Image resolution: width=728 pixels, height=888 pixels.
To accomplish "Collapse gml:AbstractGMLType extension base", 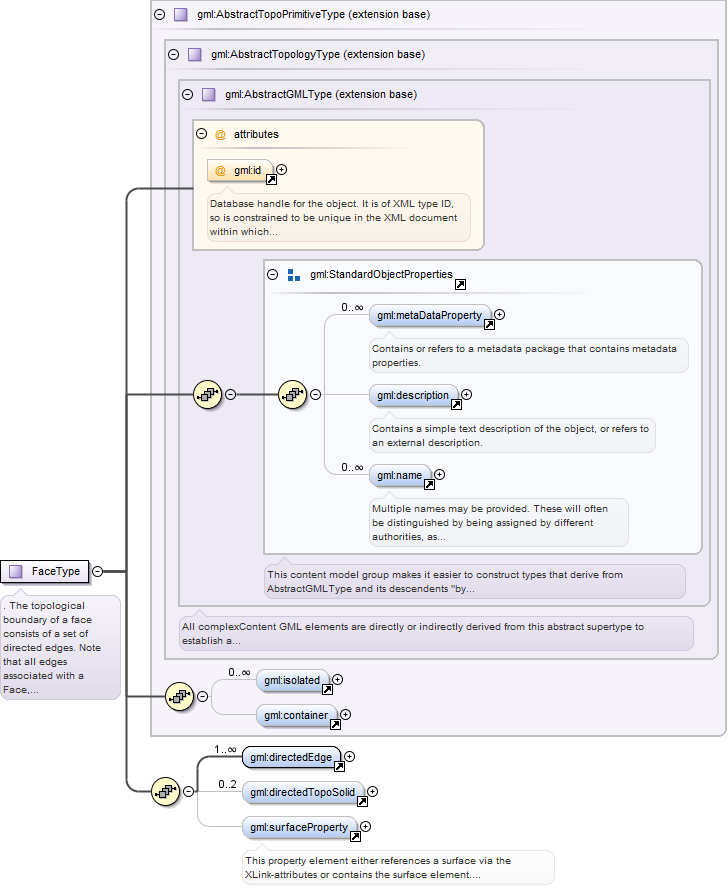I will coord(188,95).
